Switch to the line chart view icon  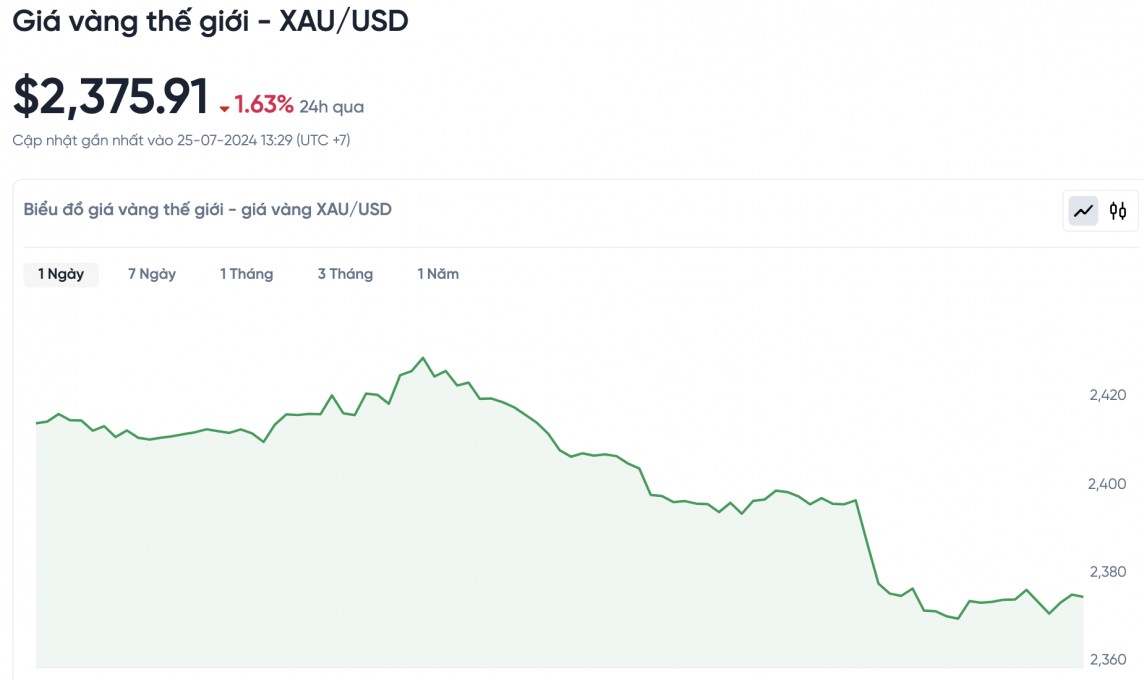[1083, 211]
